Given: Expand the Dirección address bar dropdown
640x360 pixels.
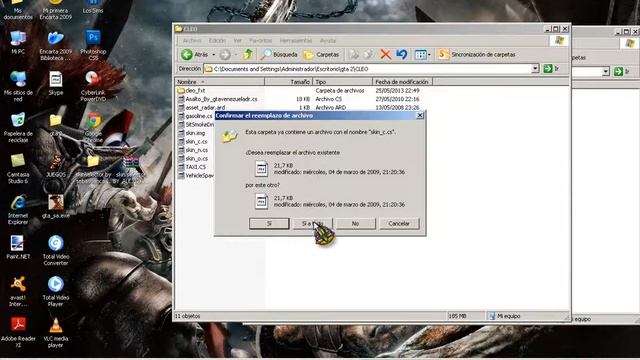Looking at the screenshot, I should pyautogui.click(x=535, y=69).
